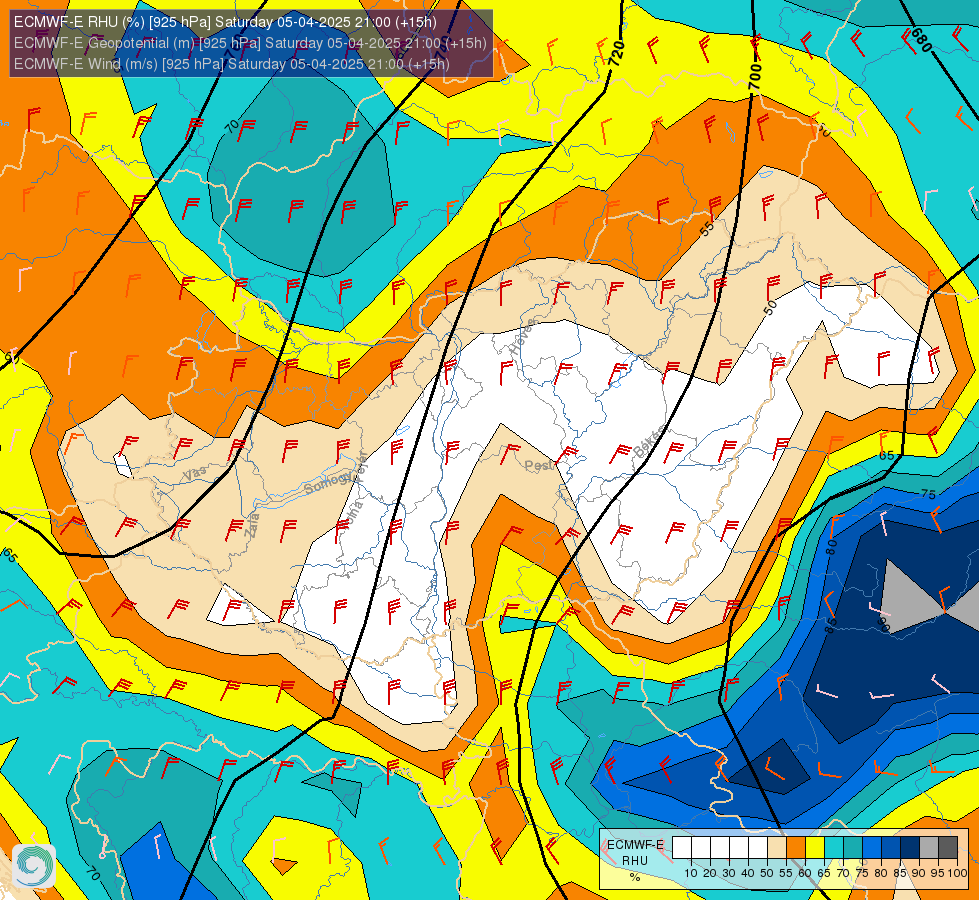This screenshot has height=900, width=979.
Task: Pick the beige 50-55 legend swatch
Action: 777,848
